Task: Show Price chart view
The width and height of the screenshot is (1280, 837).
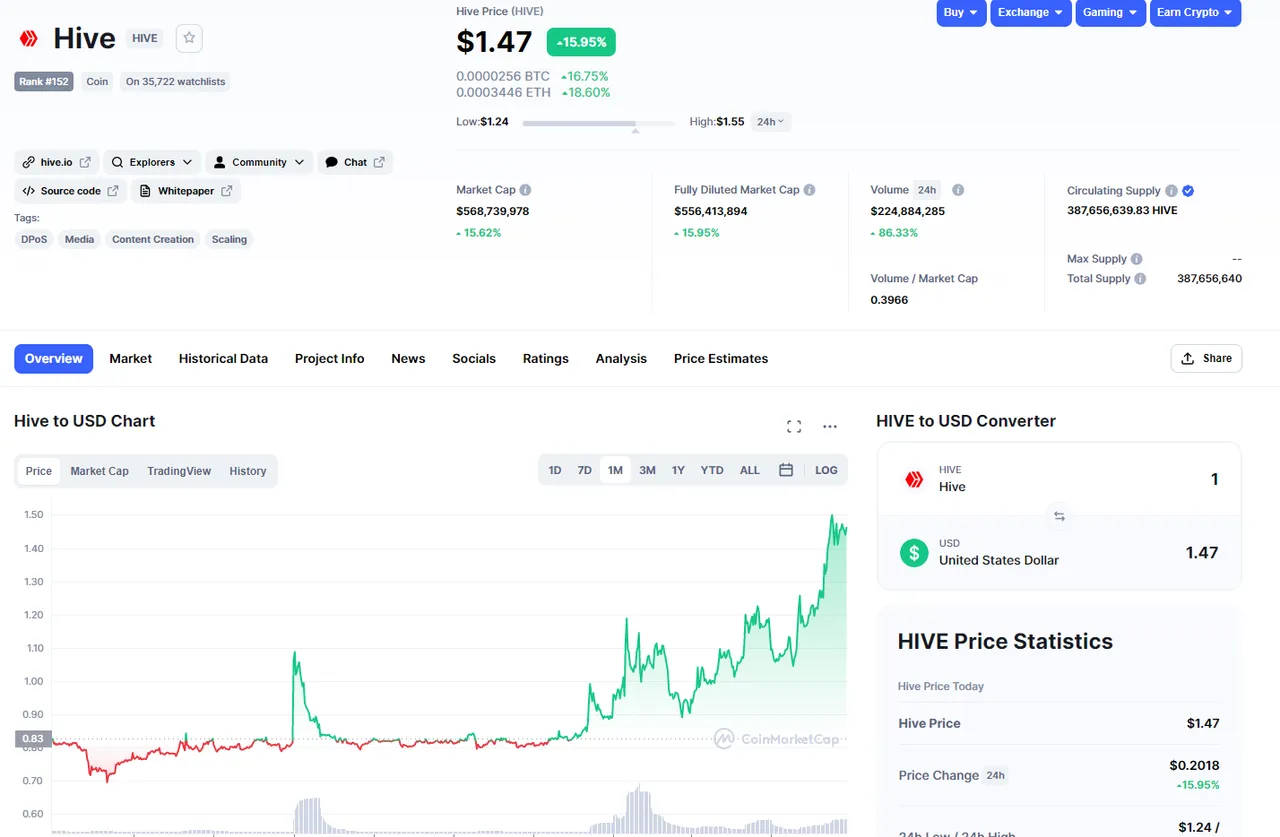Action: tap(39, 471)
